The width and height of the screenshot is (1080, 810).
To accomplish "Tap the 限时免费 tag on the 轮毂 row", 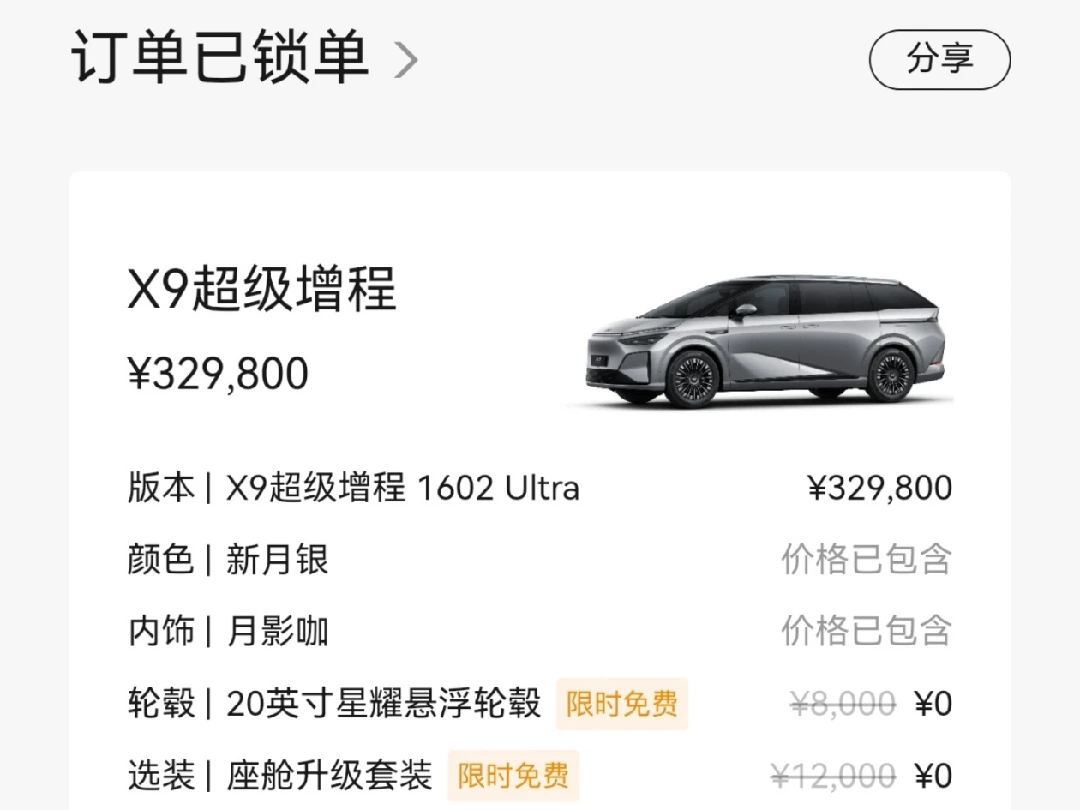I will point(622,704).
